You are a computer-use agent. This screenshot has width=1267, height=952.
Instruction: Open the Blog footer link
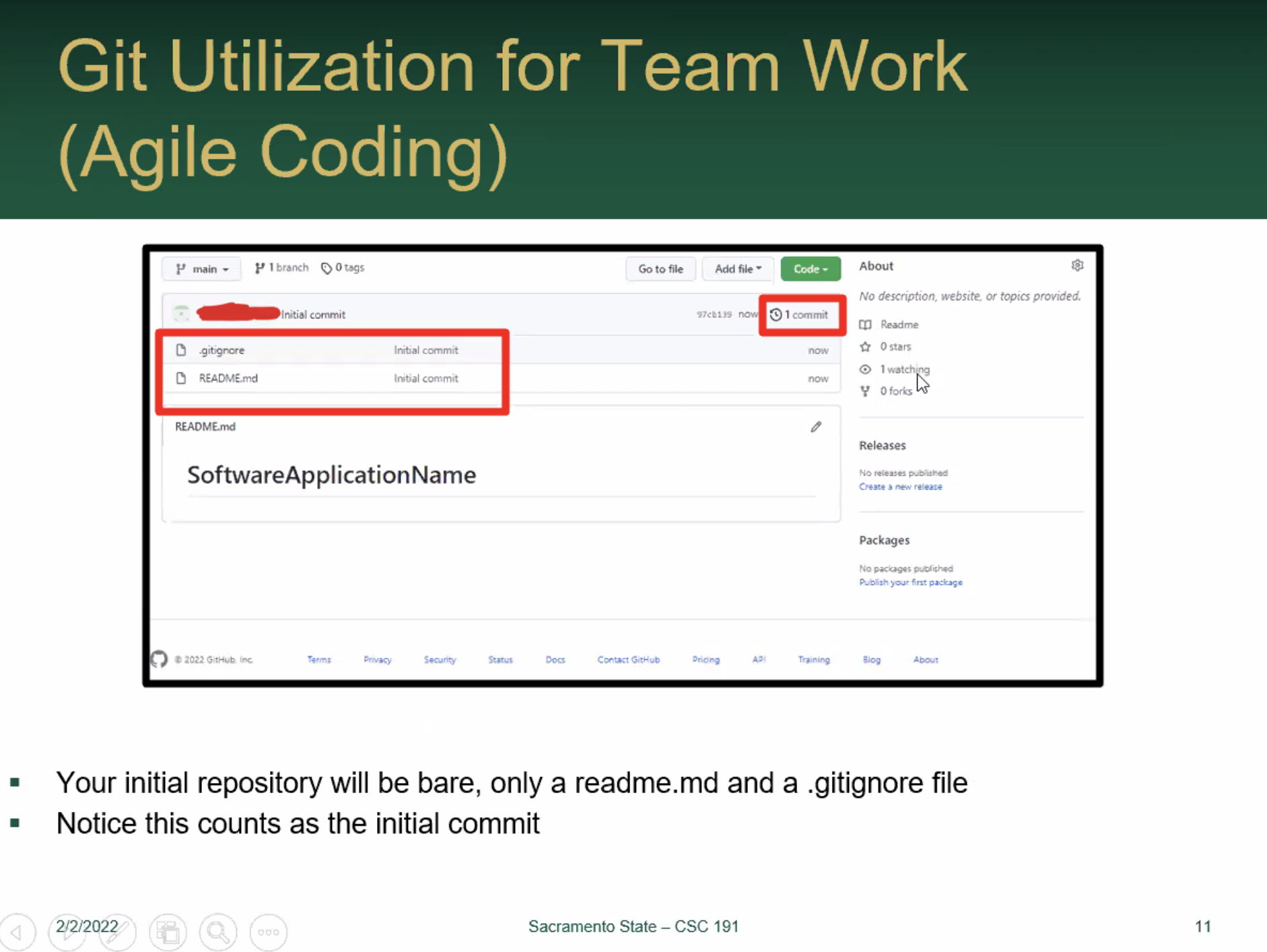tap(872, 660)
